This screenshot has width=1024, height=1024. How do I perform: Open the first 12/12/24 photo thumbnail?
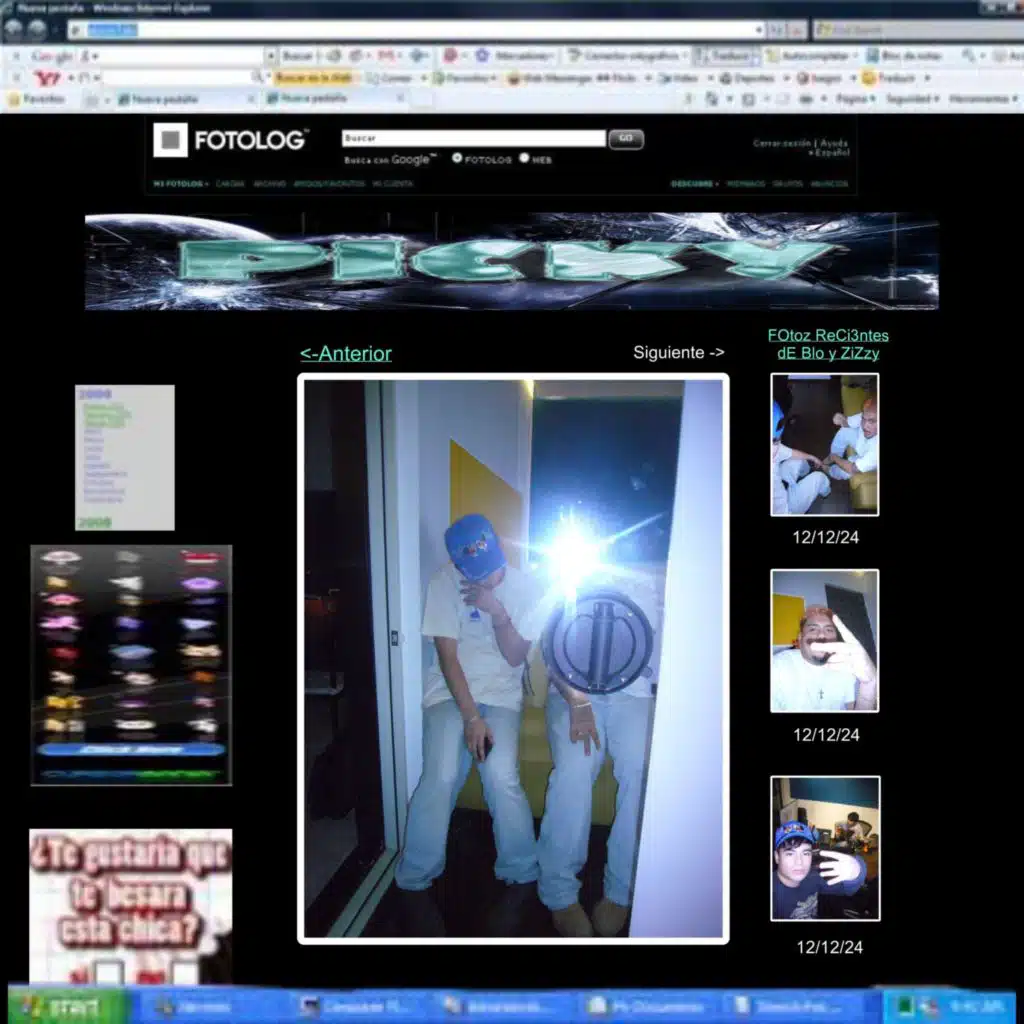click(825, 445)
